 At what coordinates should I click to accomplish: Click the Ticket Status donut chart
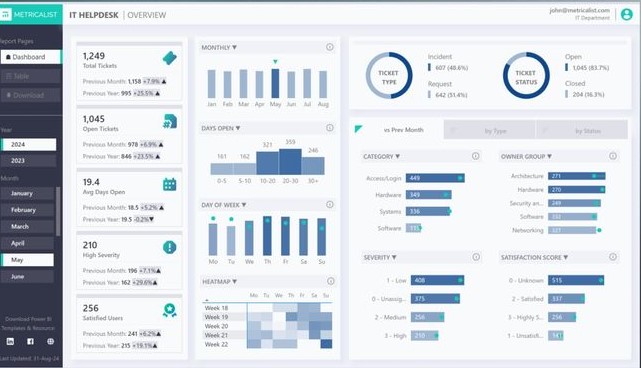(526, 76)
